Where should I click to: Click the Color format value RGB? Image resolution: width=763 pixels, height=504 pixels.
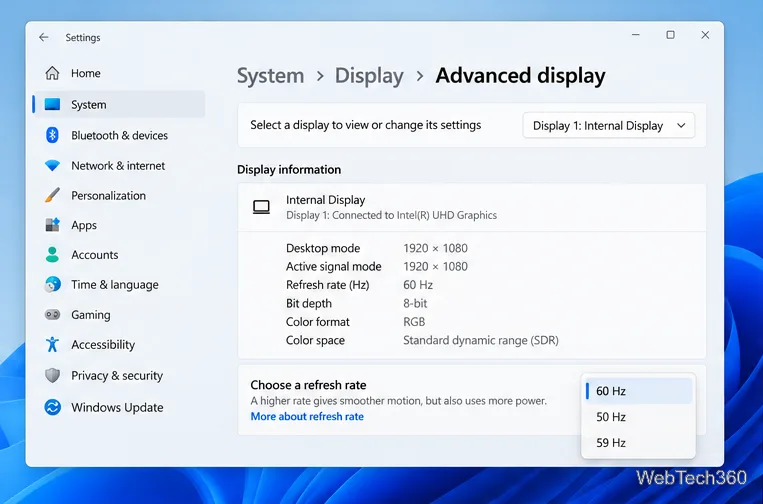point(414,322)
